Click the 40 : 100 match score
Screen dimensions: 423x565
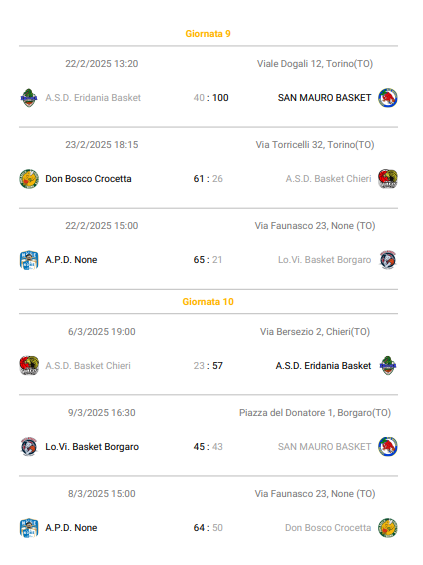tap(211, 98)
